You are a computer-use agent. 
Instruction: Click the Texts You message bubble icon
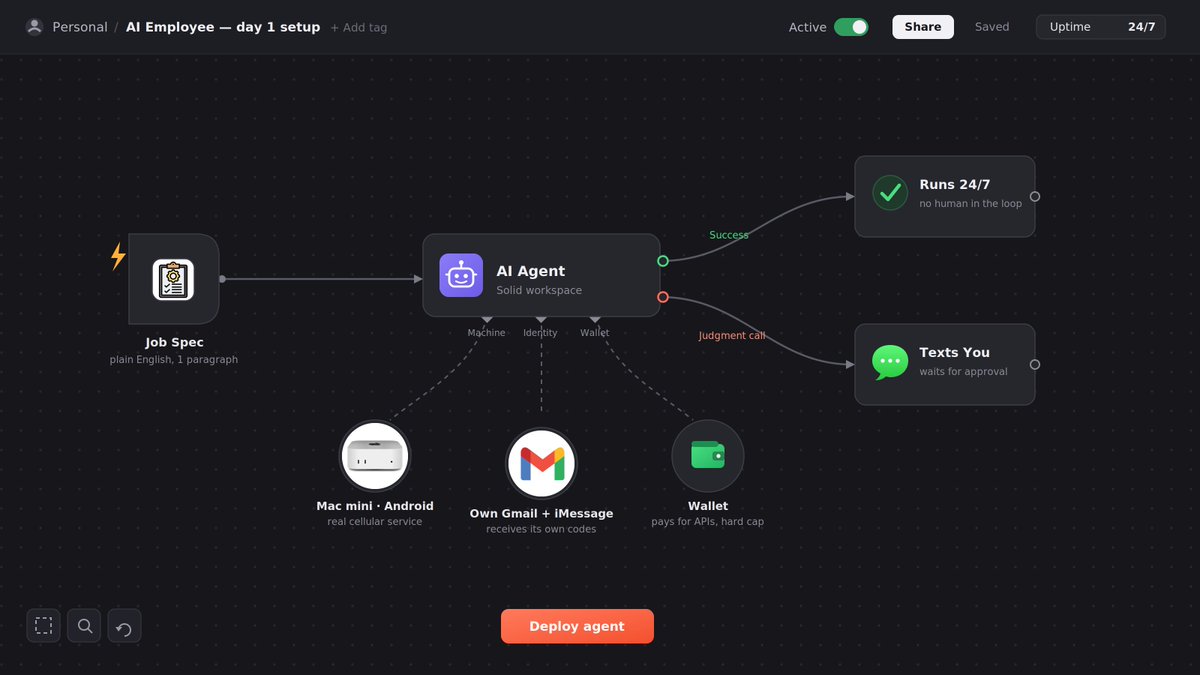point(890,362)
